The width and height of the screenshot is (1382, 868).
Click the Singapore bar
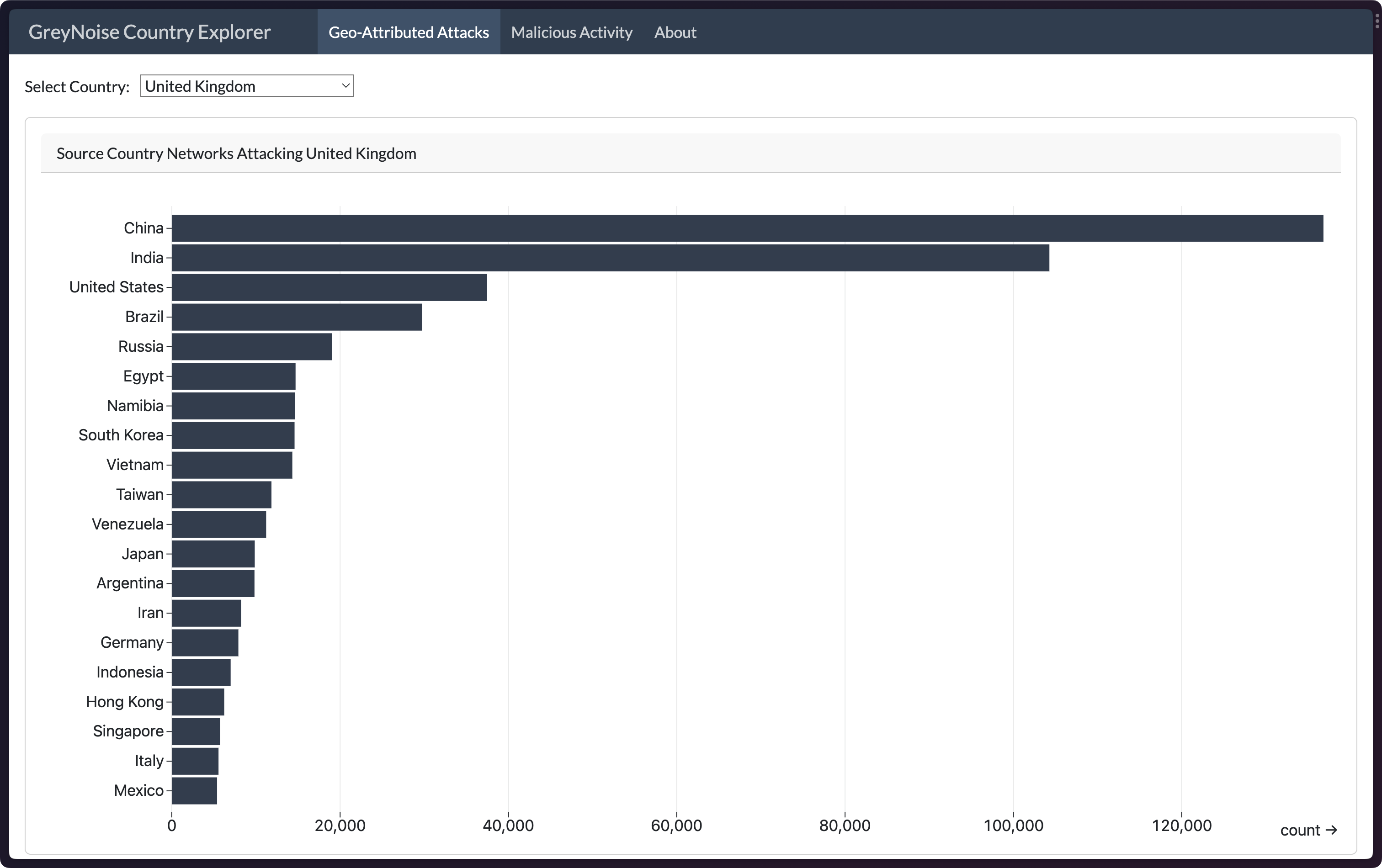pos(196,731)
